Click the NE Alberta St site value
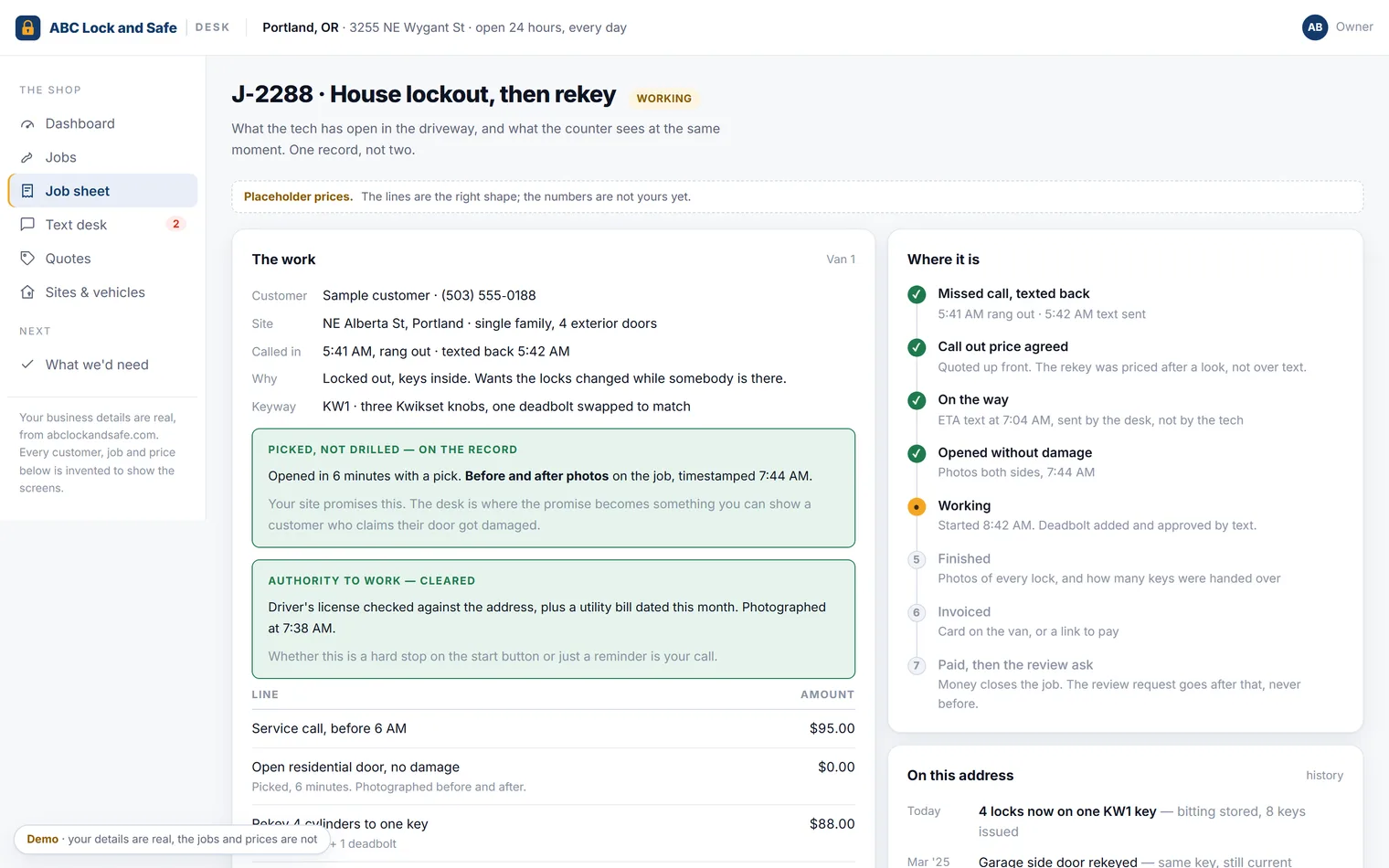The height and width of the screenshot is (868, 1389). (x=490, y=323)
